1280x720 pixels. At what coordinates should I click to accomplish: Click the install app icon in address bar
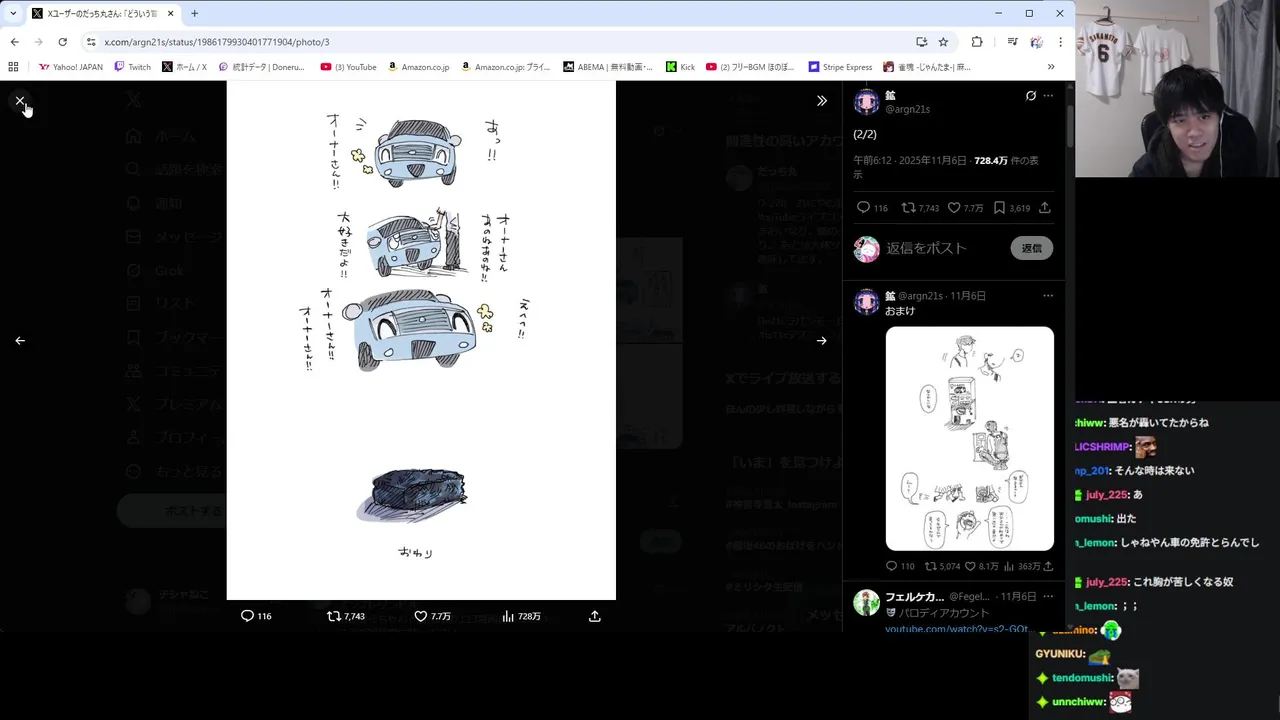pos(921,42)
